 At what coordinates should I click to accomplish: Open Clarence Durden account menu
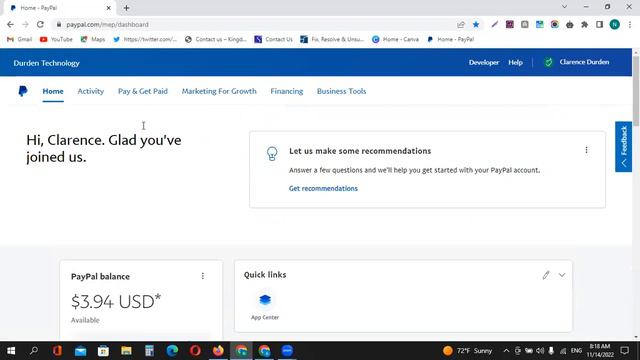tap(584, 62)
